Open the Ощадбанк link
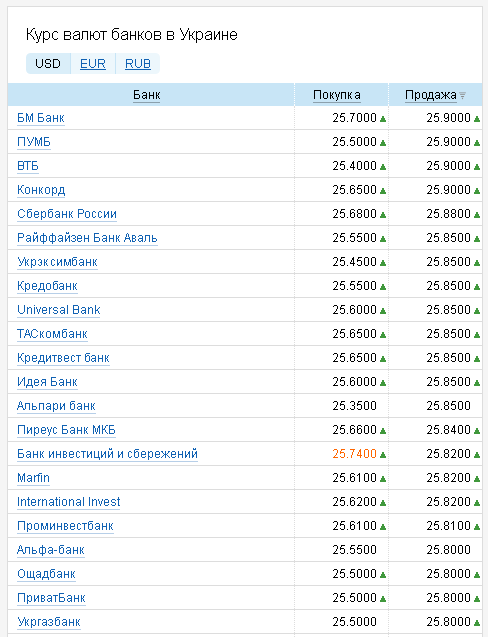The width and height of the screenshot is (488, 637). tap(46, 574)
